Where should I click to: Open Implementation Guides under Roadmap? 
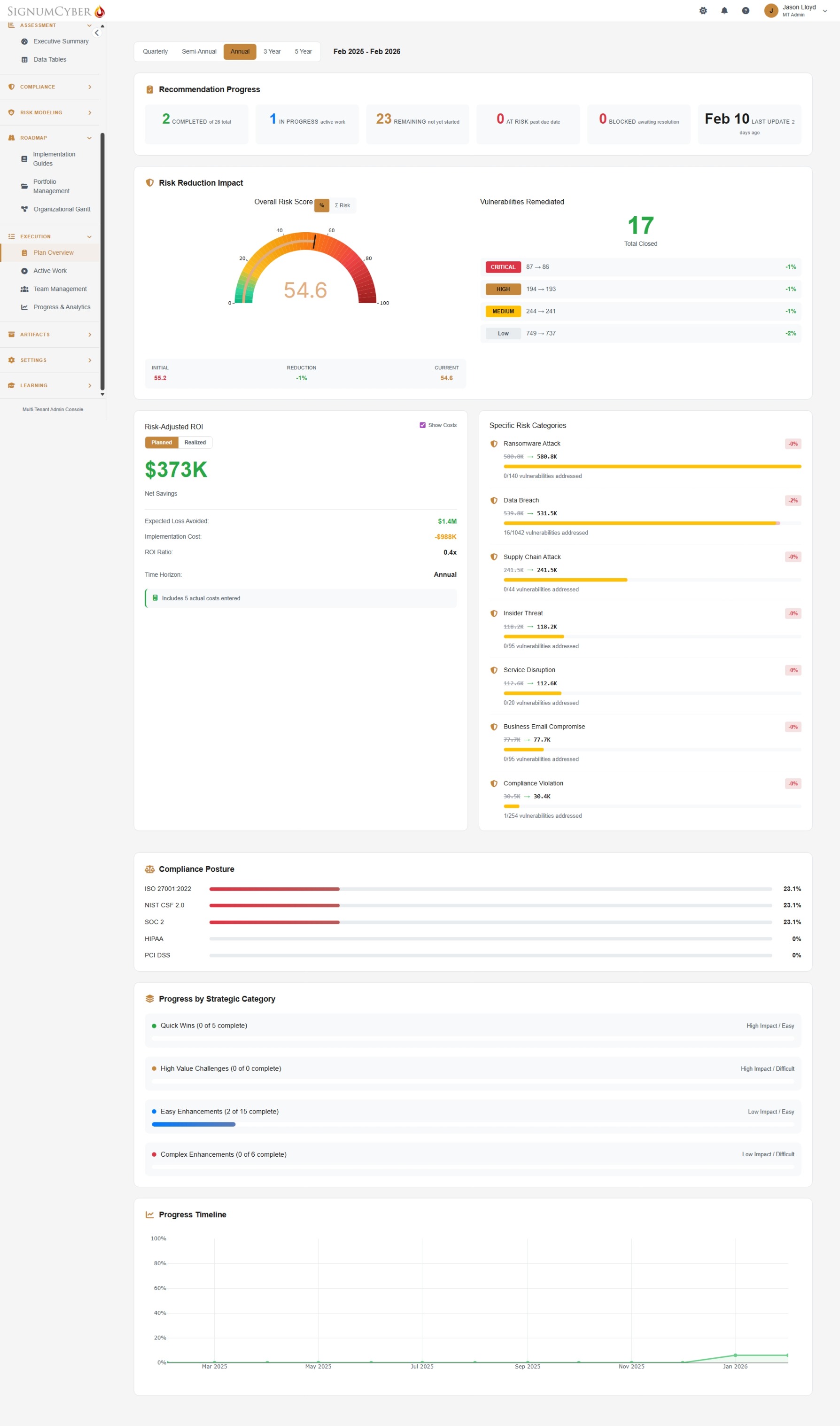54,158
